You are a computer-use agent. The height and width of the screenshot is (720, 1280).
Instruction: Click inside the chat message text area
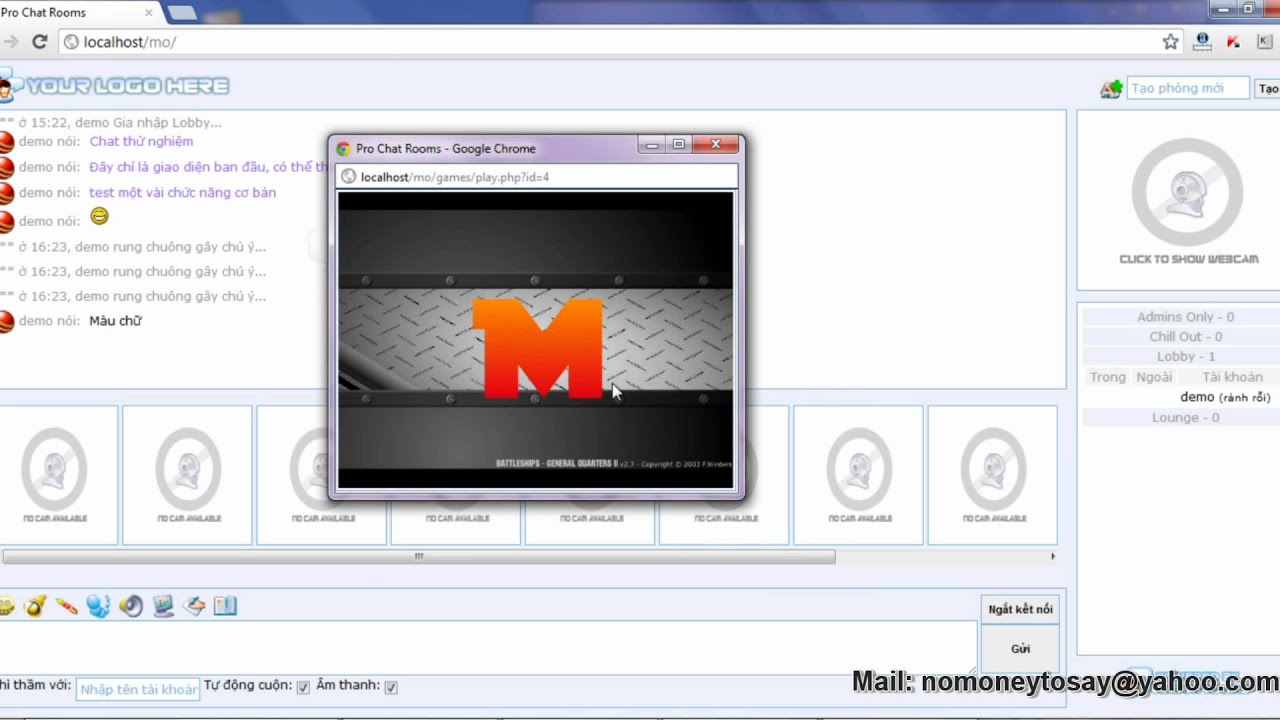488,648
